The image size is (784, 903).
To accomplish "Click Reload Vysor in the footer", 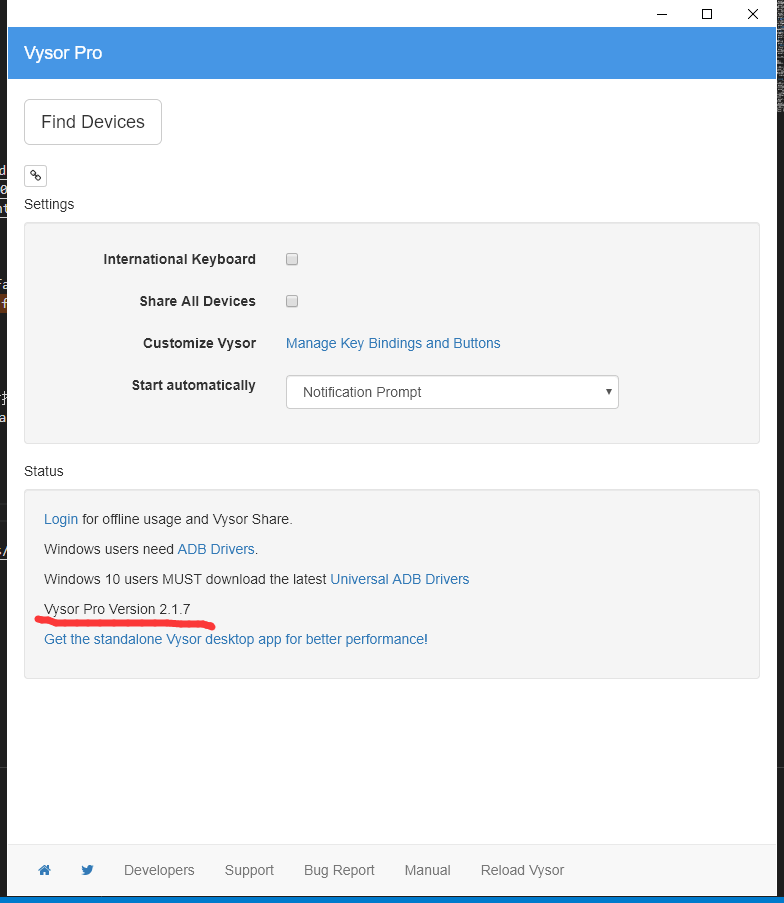I will coord(522,870).
